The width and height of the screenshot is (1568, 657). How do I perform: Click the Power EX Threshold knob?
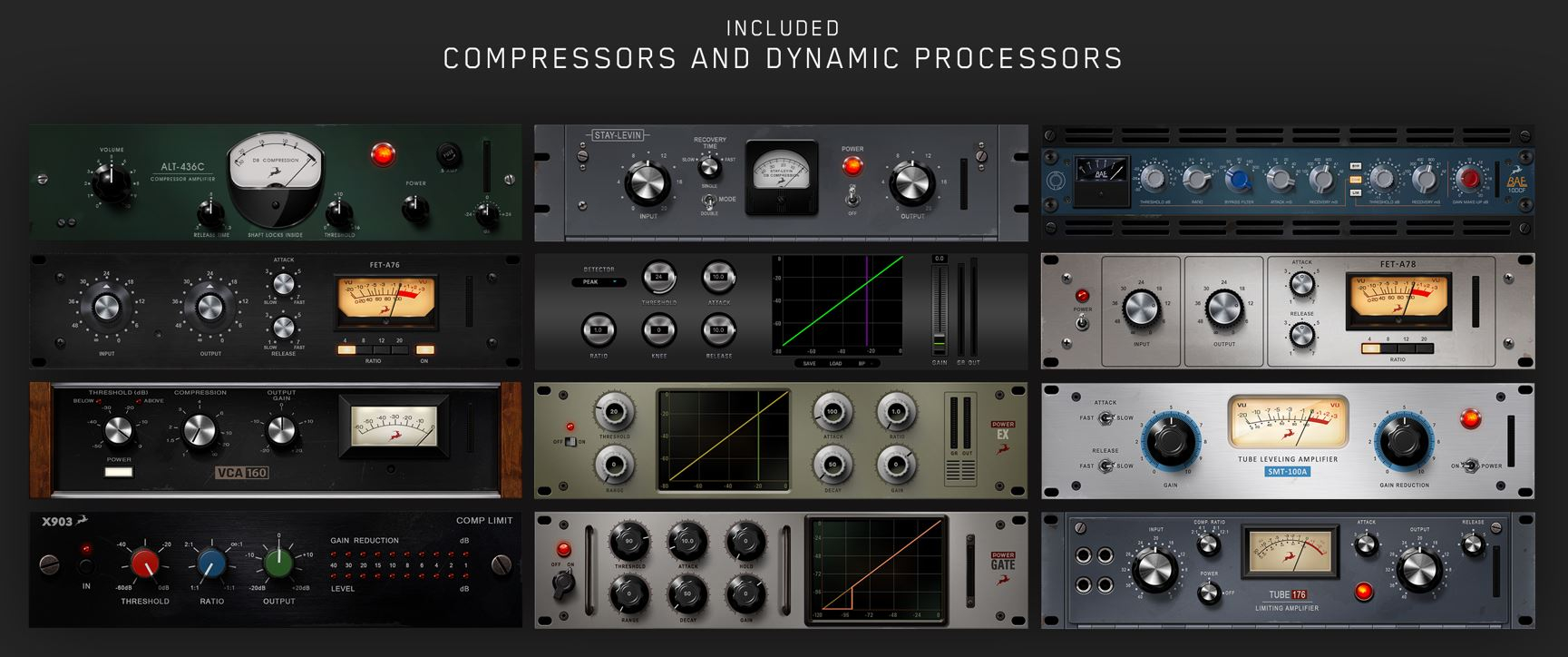click(x=614, y=413)
